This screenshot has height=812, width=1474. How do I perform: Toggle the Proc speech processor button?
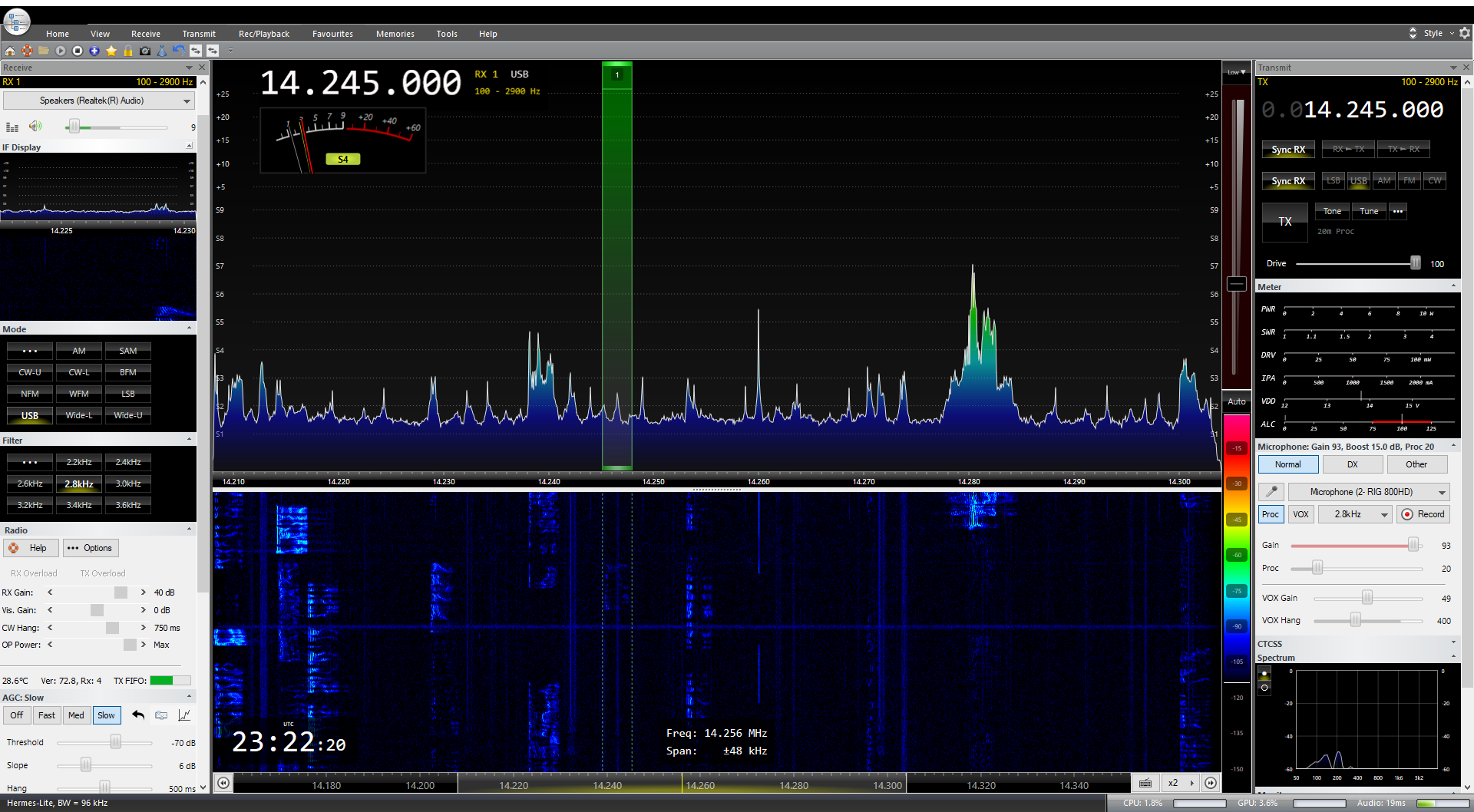tap(1271, 514)
